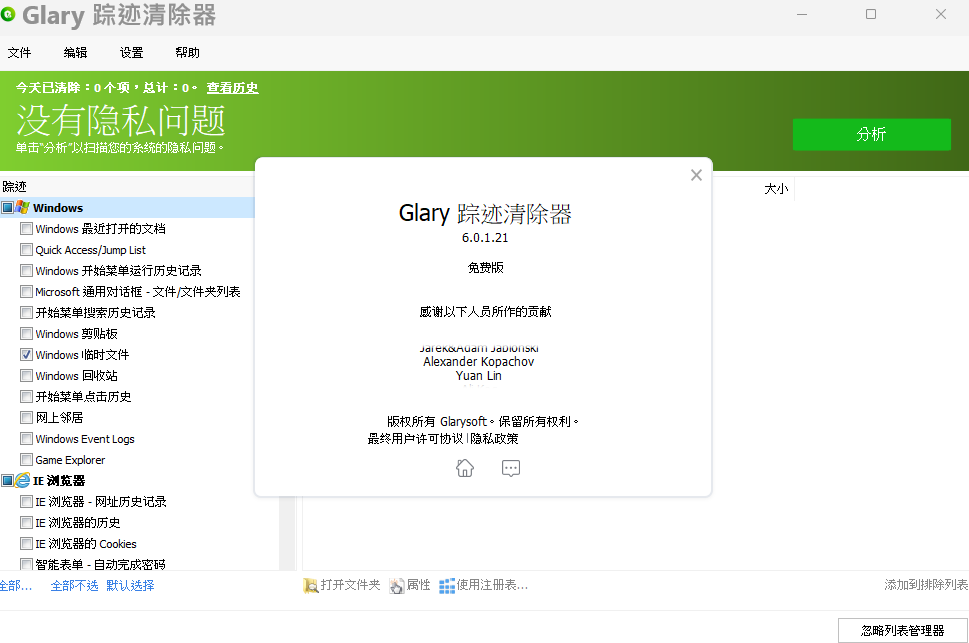Click the 免费版 edition label
This screenshot has height=643, width=969.
pyautogui.click(x=486, y=268)
